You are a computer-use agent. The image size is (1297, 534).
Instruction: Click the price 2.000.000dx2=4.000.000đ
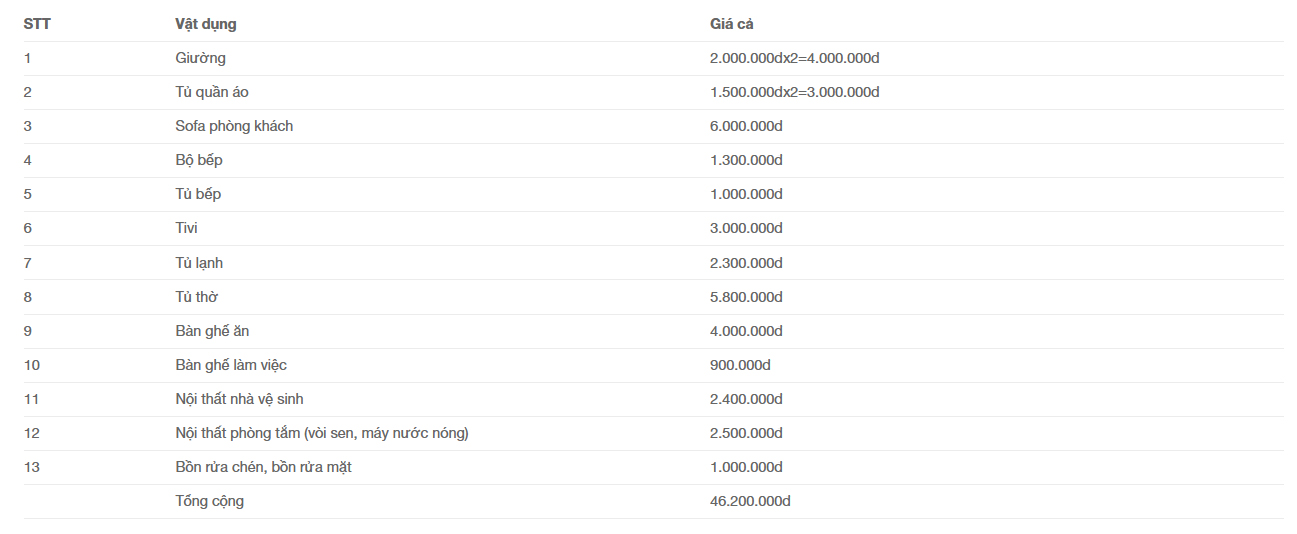(x=794, y=58)
